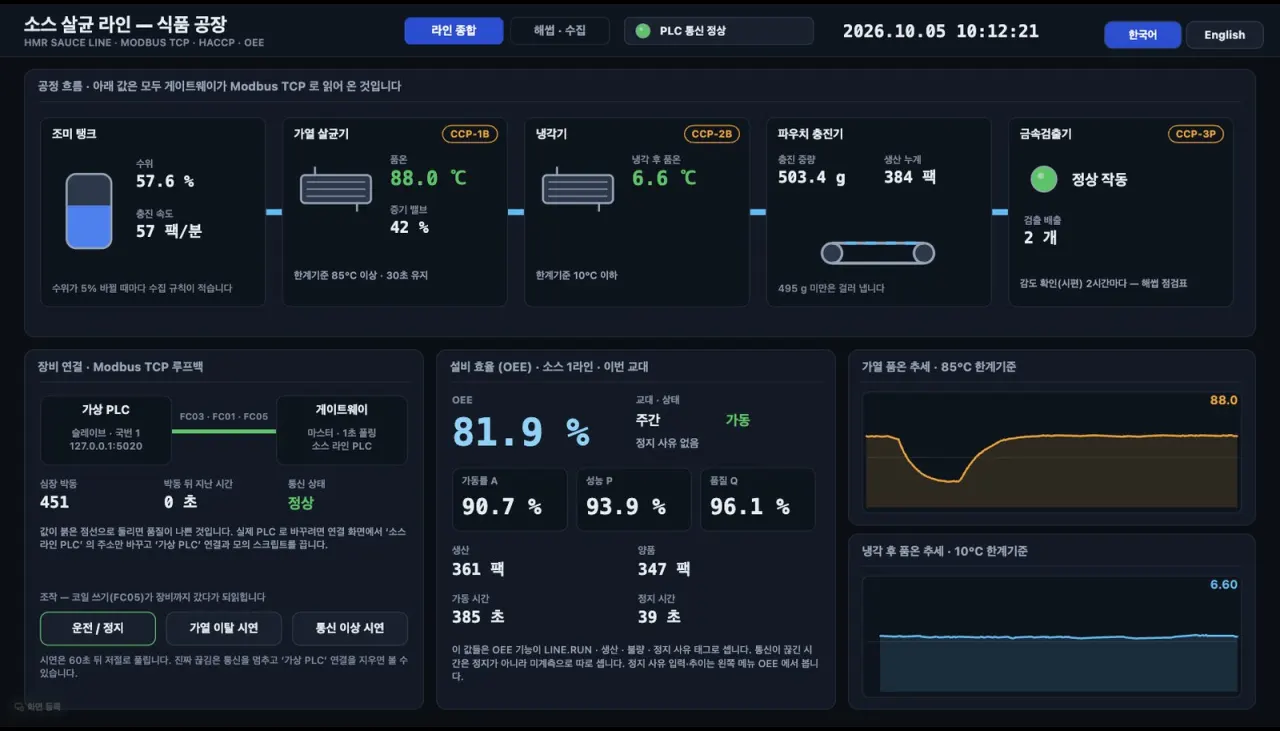Click the 조미 탱크 card title

coord(74,133)
